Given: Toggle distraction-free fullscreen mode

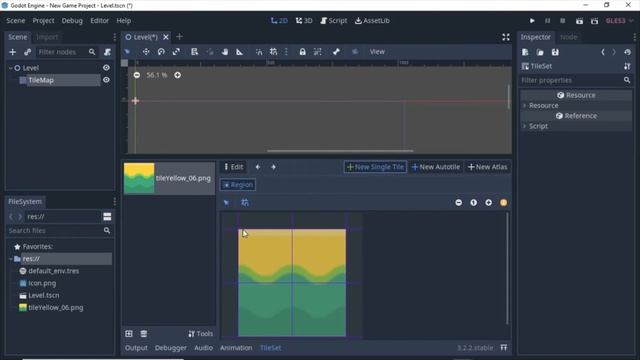Looking at the screenshot, I should [506, 37].
